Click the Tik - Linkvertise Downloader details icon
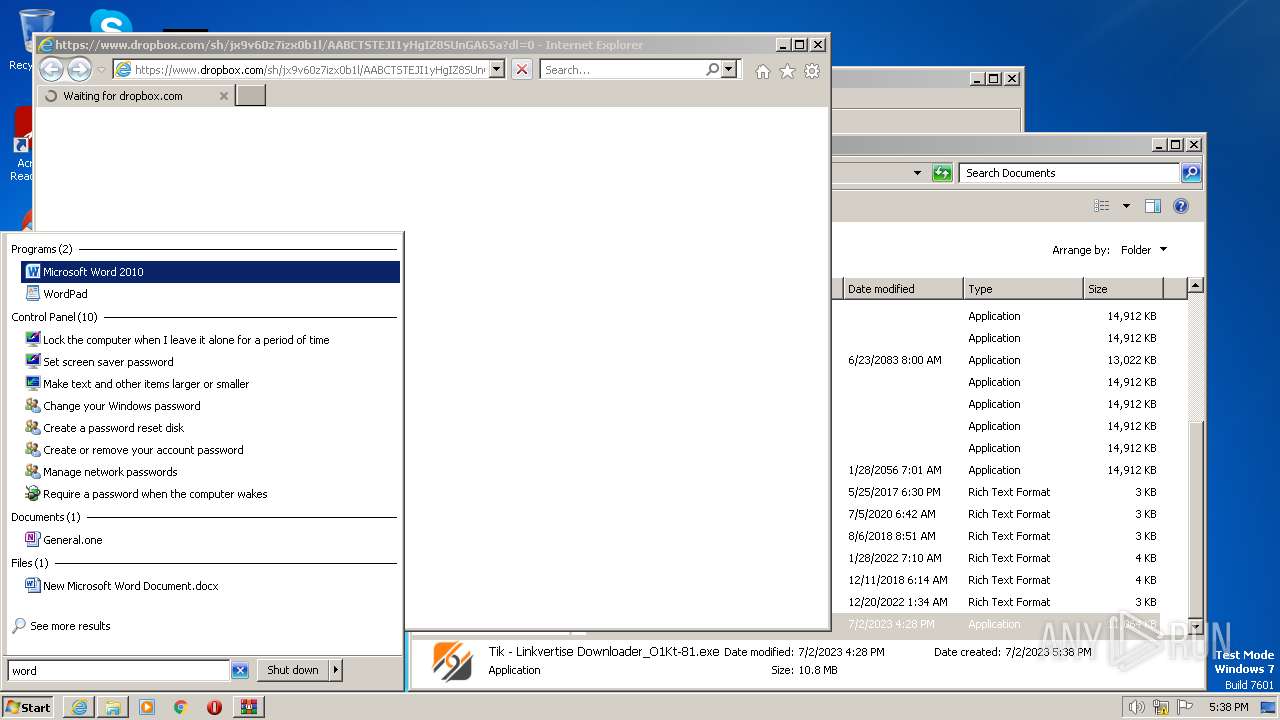1280x720 pixels. (452, 661)
